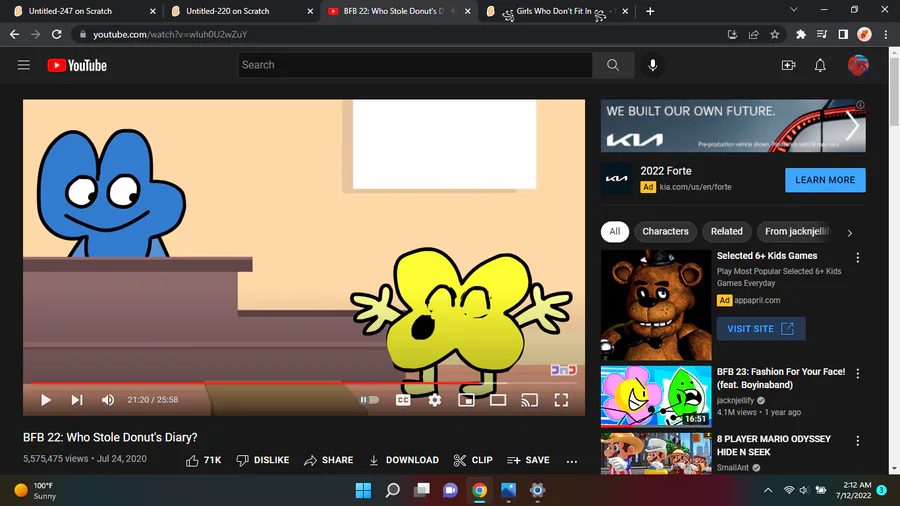
Task: Mute the video volume speaker
Action: [x=108, y=400]
